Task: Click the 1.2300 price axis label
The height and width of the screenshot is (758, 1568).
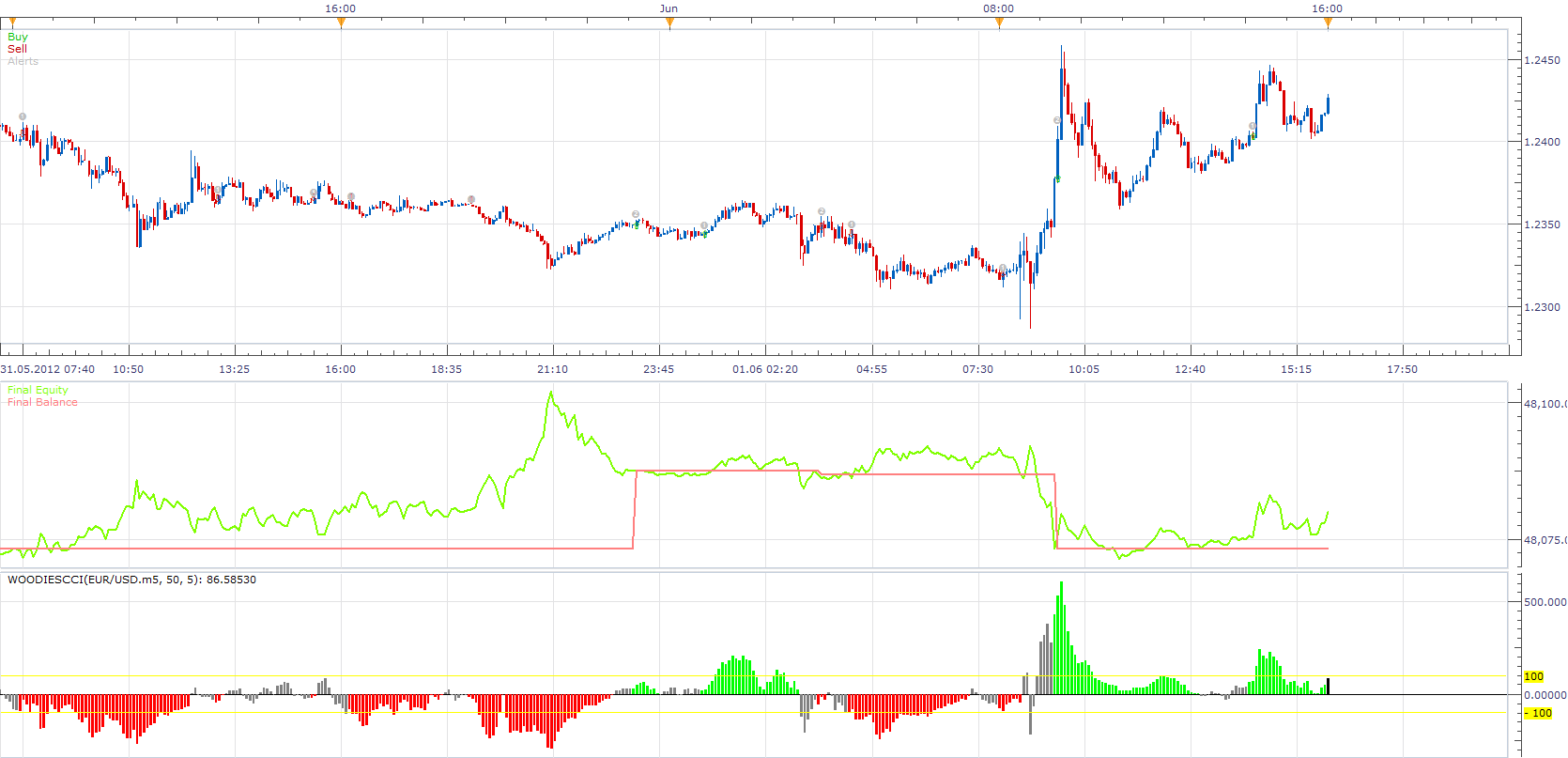Action: coord(1542,307)
